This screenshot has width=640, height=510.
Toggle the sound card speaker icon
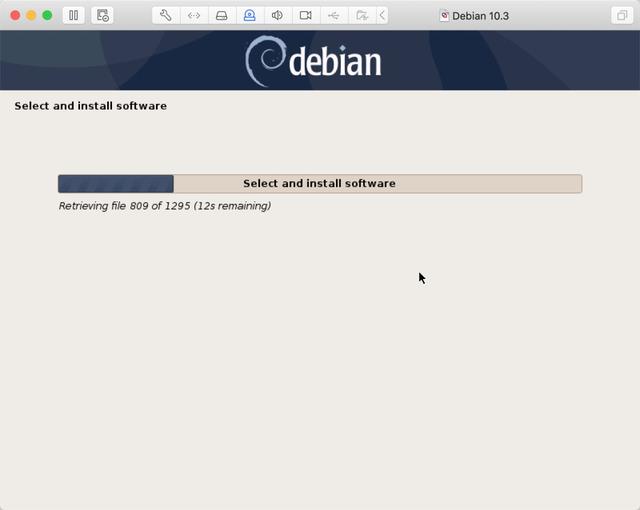click(x=277, y=16)
